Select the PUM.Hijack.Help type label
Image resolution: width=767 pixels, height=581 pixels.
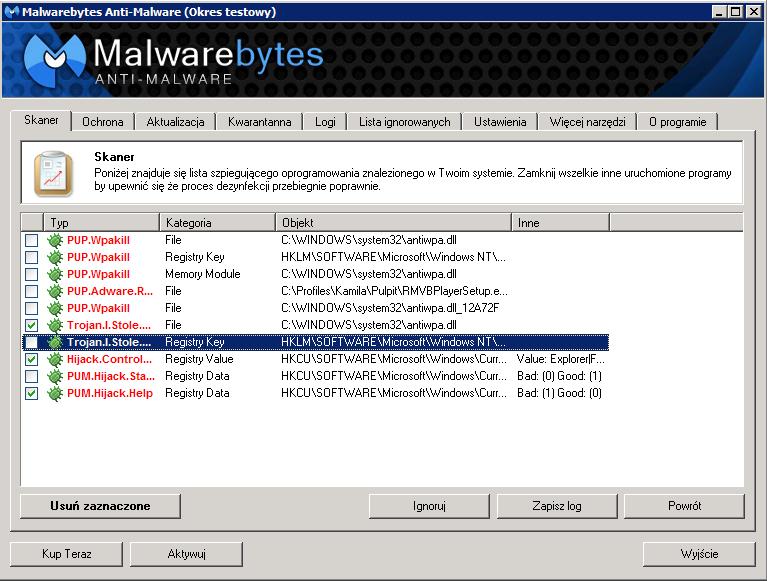pos(110,394)
